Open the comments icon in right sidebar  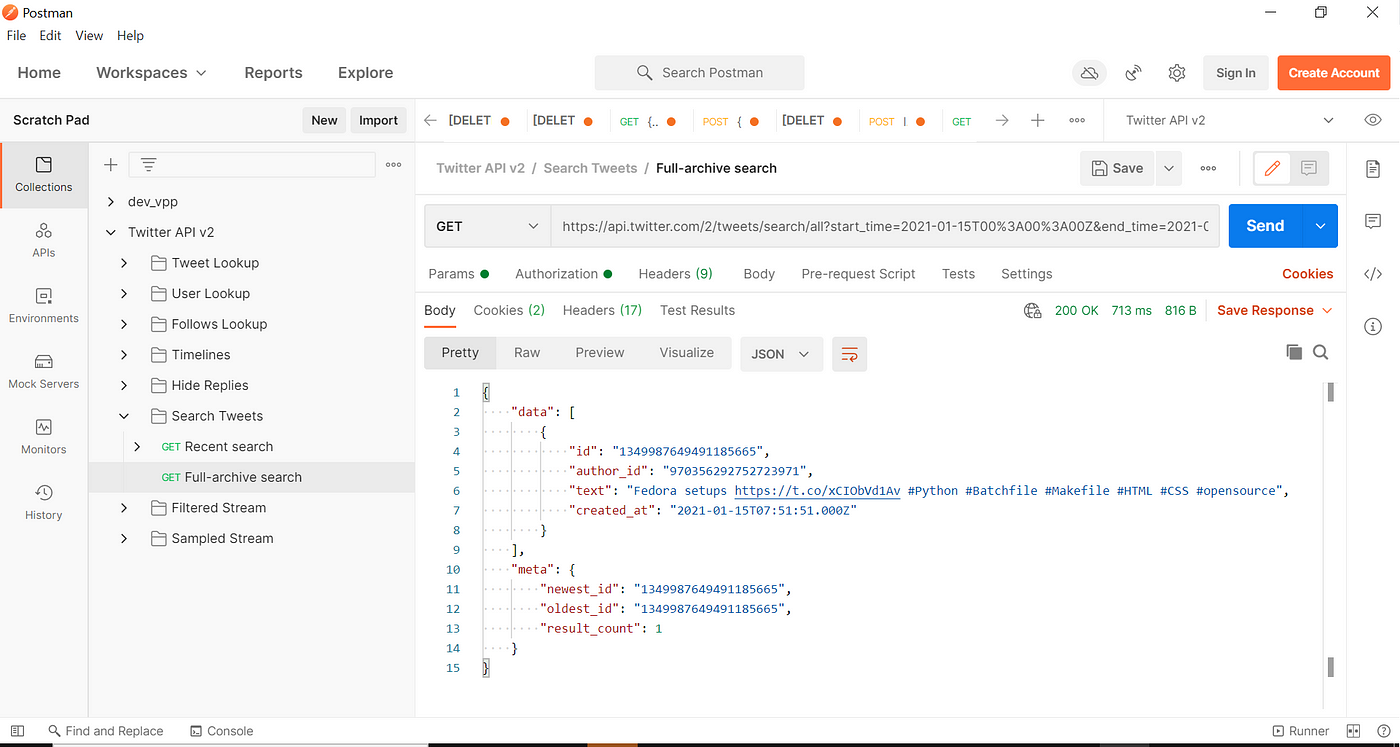tap(1373, 221)
